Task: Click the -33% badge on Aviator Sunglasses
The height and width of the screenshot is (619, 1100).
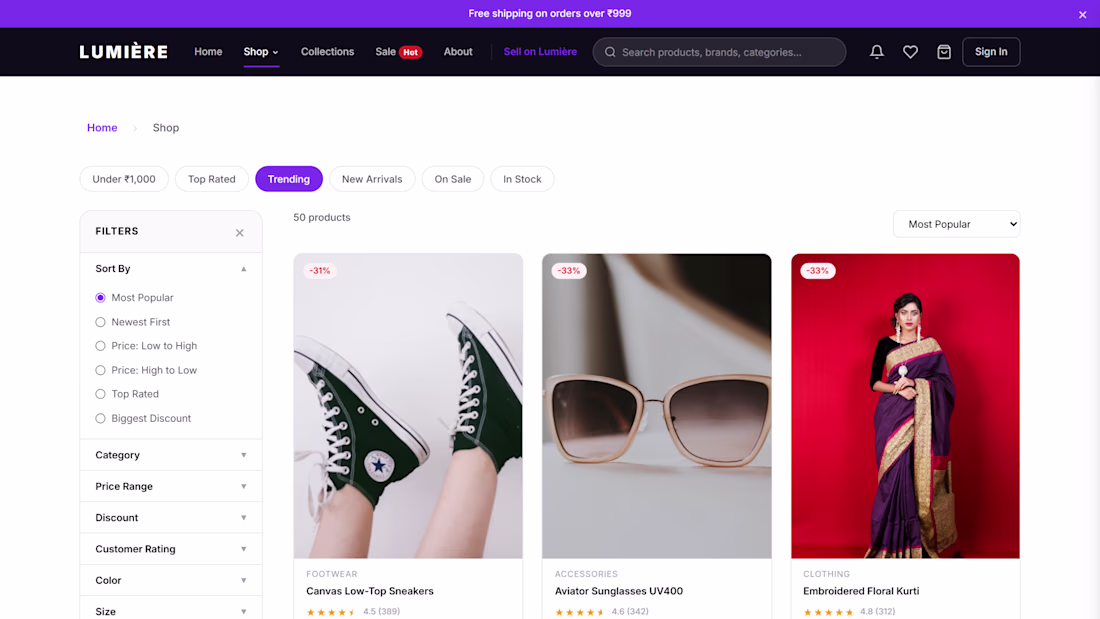Action: (x=568, y=270)
